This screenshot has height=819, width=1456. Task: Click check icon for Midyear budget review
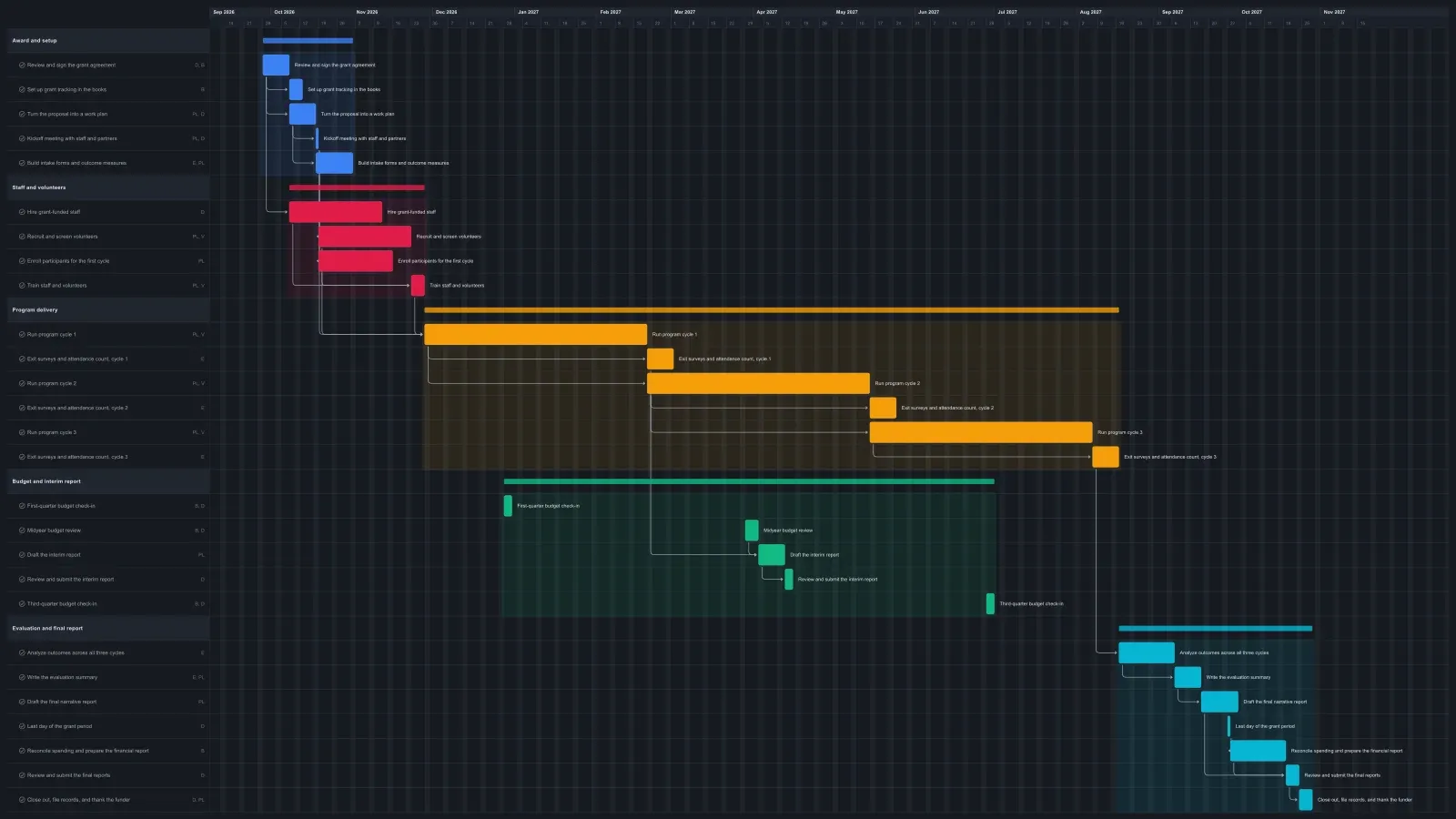point(22,531)
